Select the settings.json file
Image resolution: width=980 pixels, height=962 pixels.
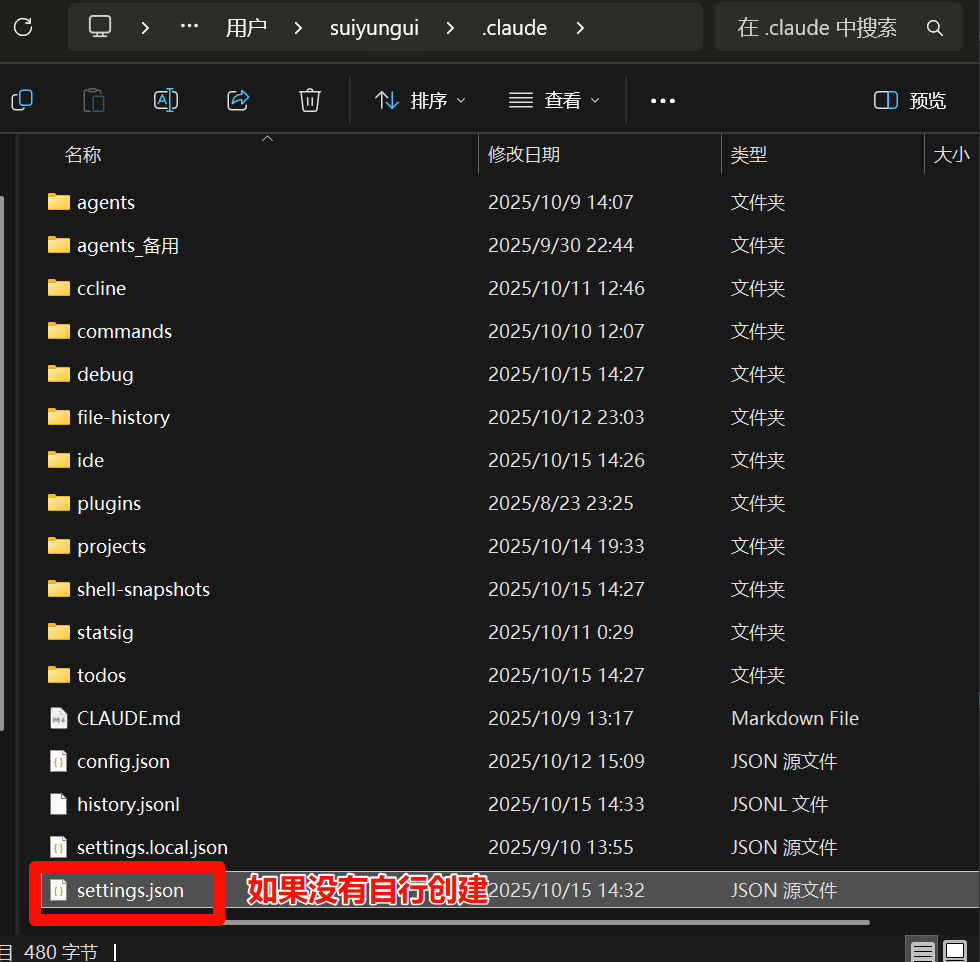[x=130, y=890]
